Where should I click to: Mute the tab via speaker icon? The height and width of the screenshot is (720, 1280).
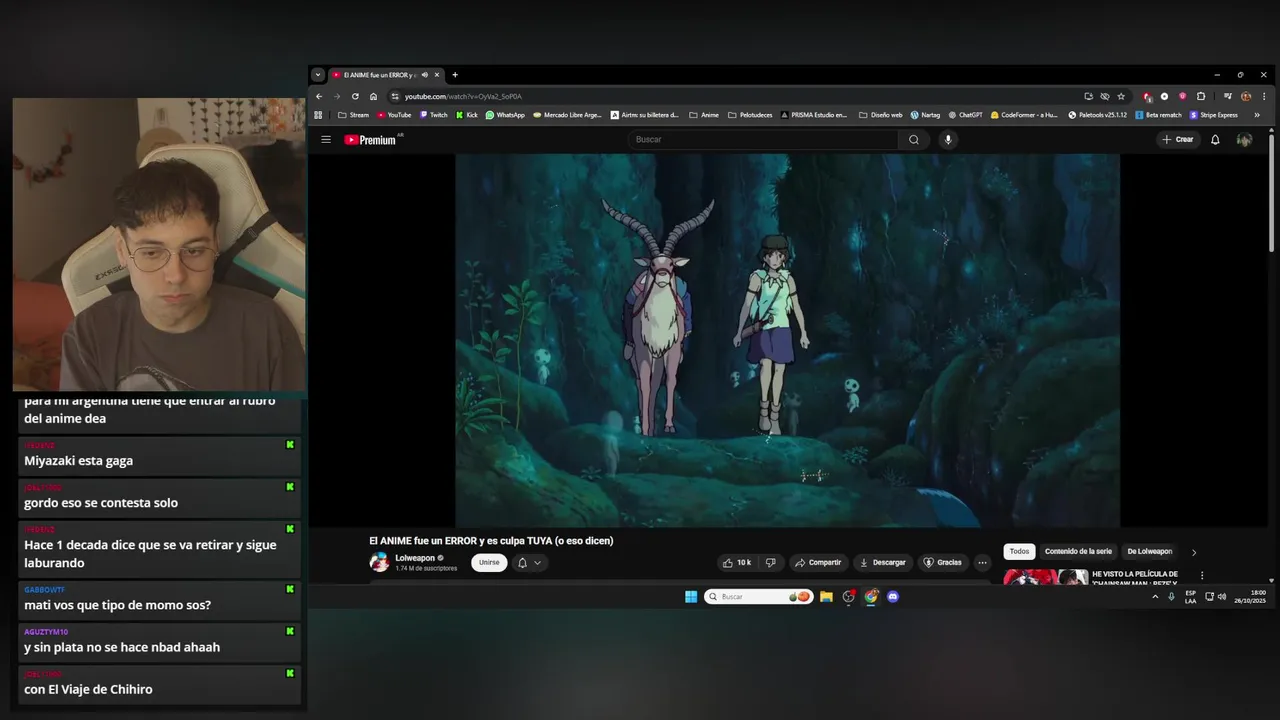tap(424, 75)
